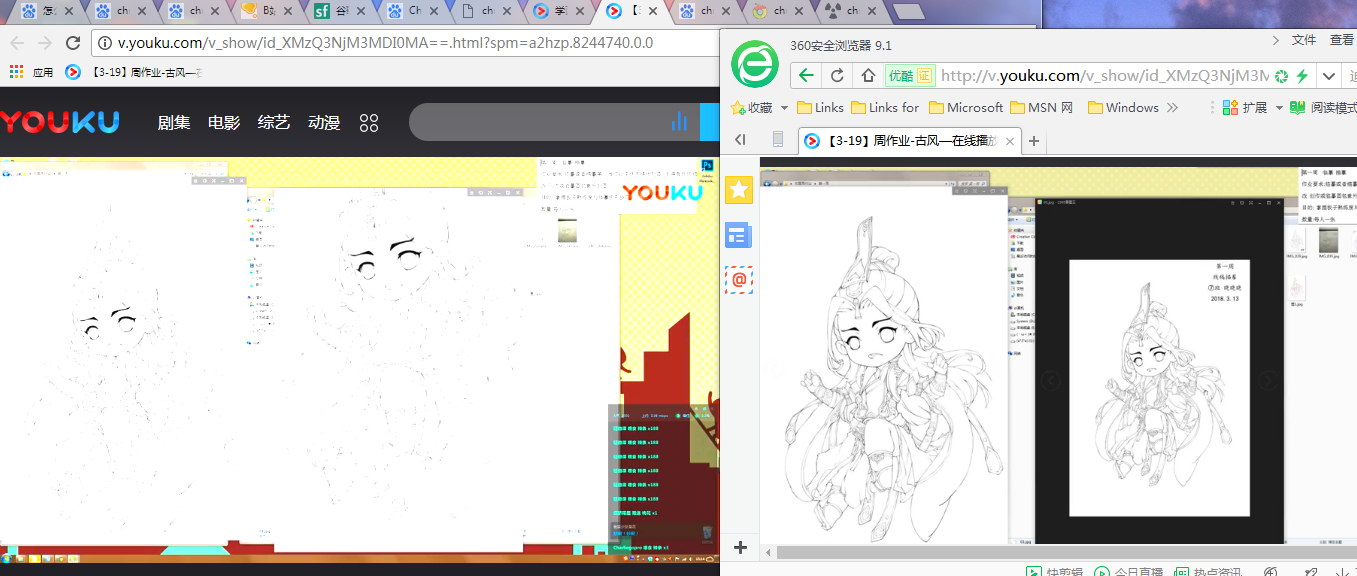Open the 应用 apps shortcut in Chrome
Viewport: 1357px width, 576px height.
coord(31,72)
